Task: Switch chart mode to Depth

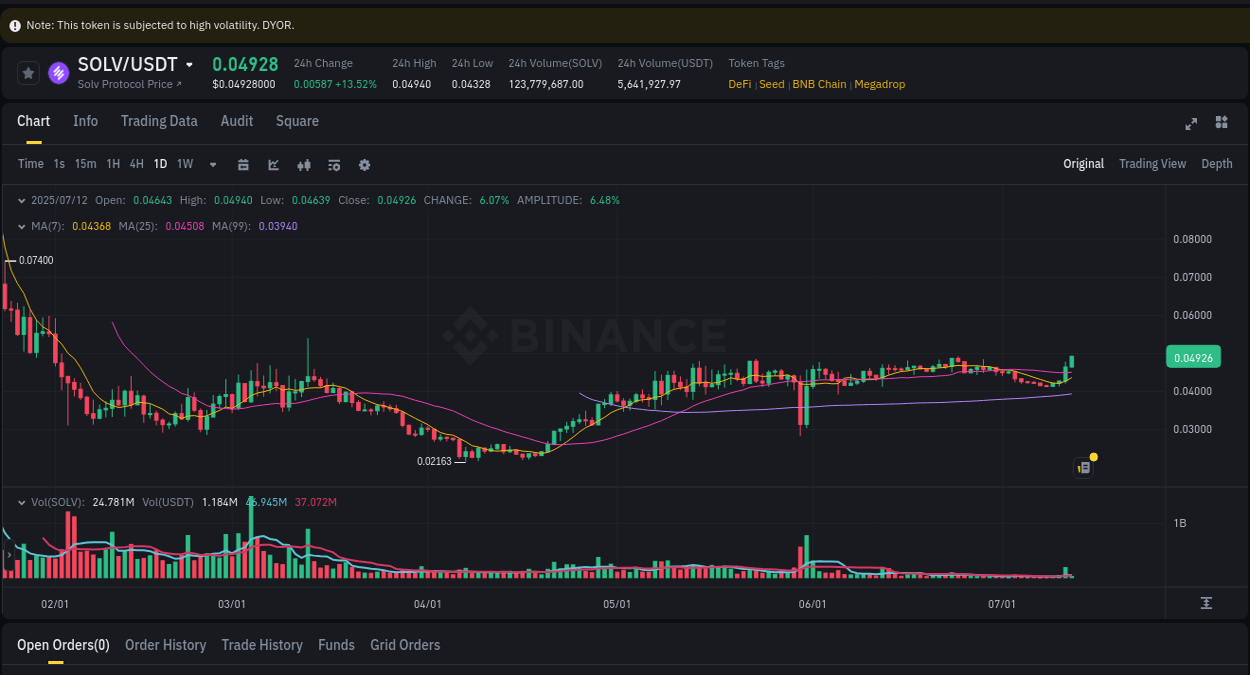Action: 1217,163
